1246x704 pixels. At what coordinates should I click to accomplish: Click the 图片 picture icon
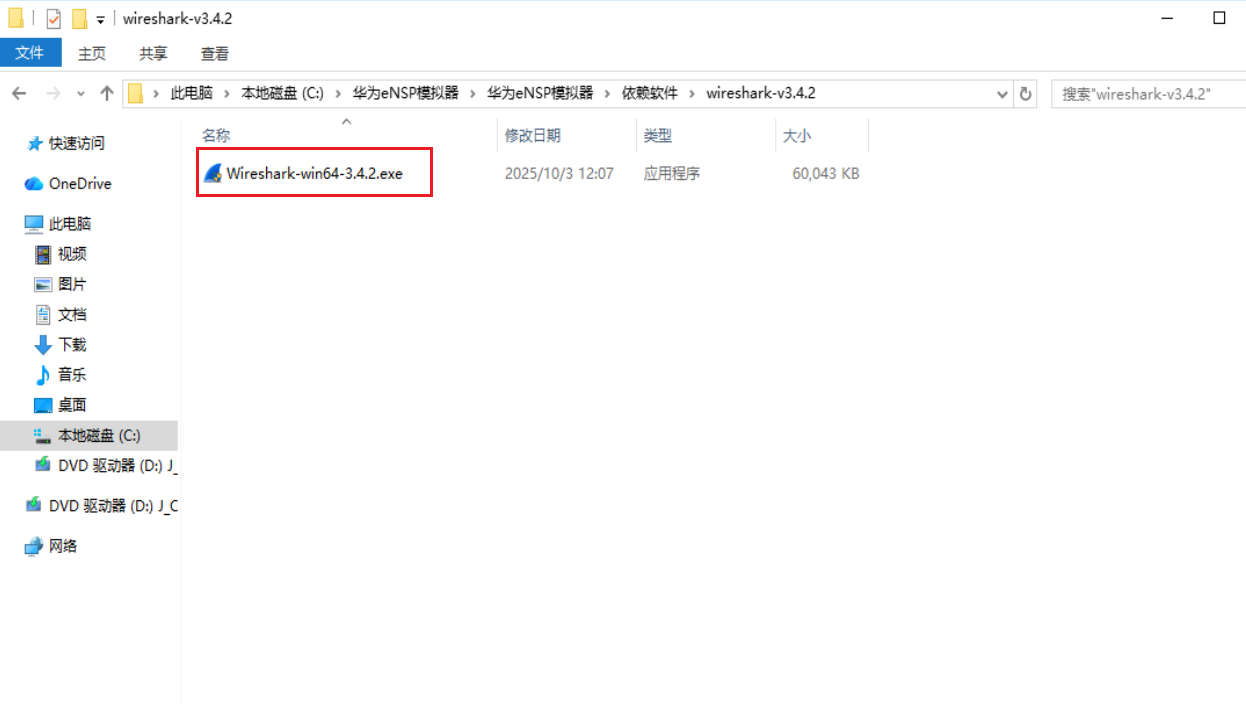click(x=43, y=284)
